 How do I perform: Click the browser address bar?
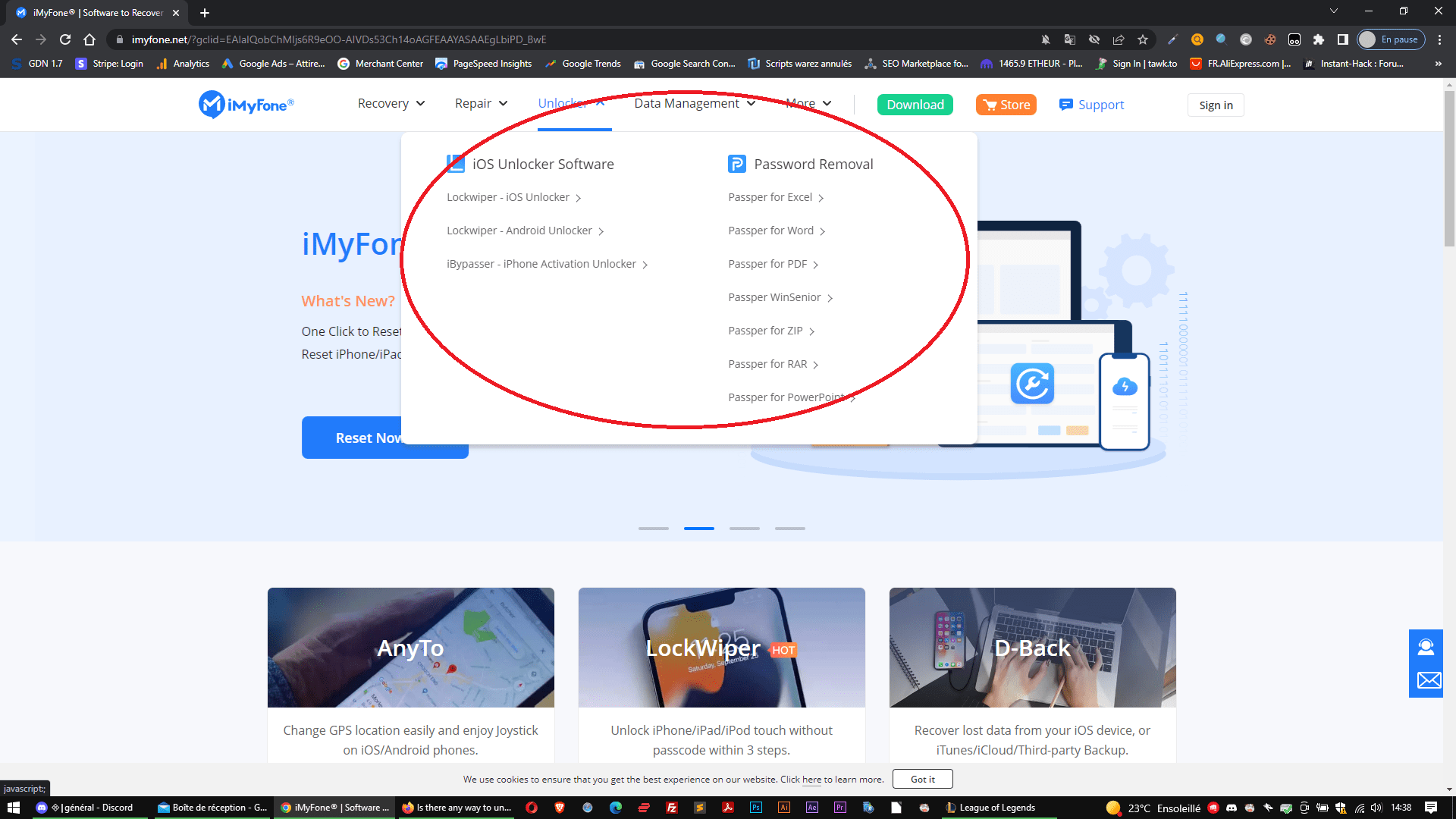click(x=576, y=39)
